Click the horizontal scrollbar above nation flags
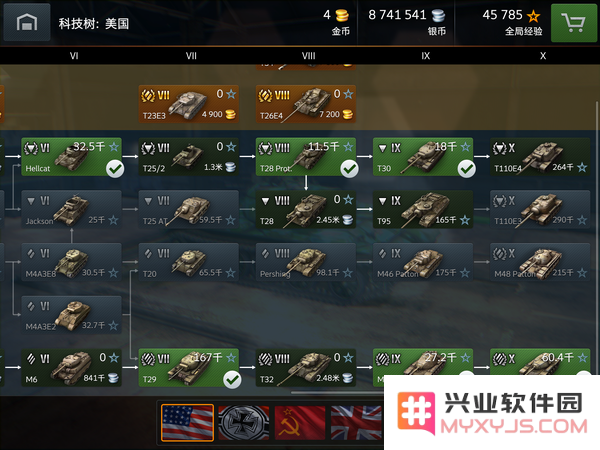600x450 pixels. (x=338, y=392)
